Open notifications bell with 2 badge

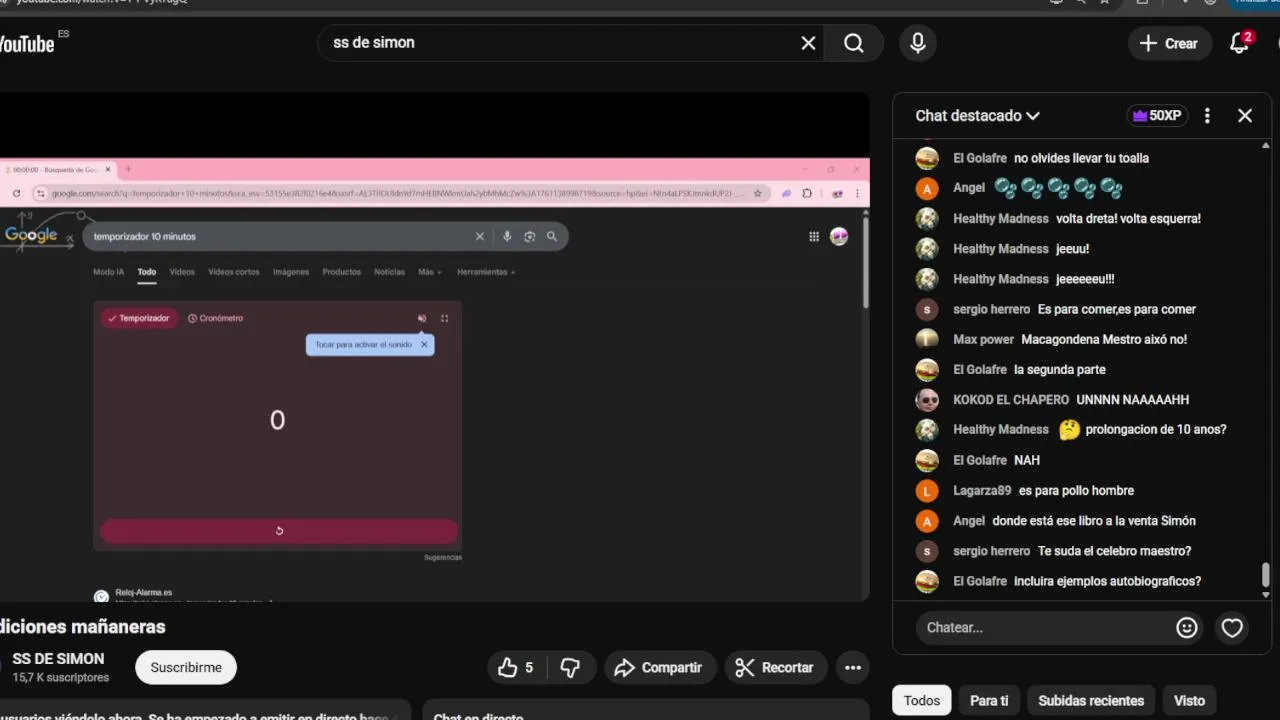pos(1240,43)
